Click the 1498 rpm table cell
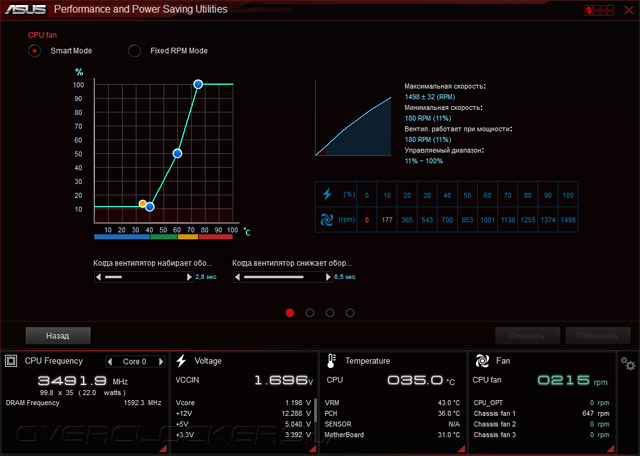 click(x=568, y=220)
